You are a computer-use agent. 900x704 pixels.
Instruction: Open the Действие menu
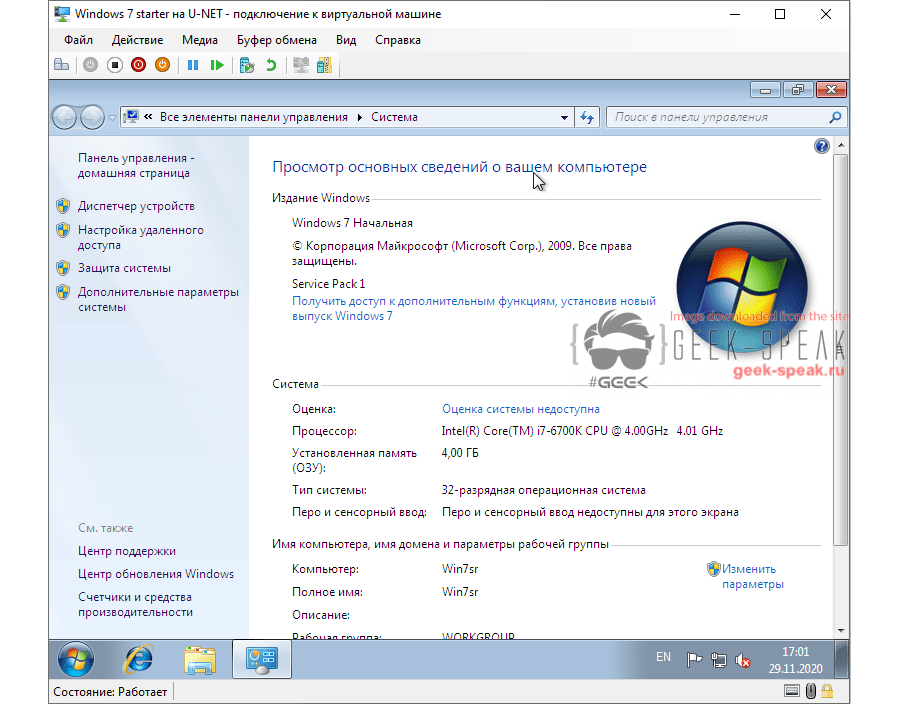(138, 40)
